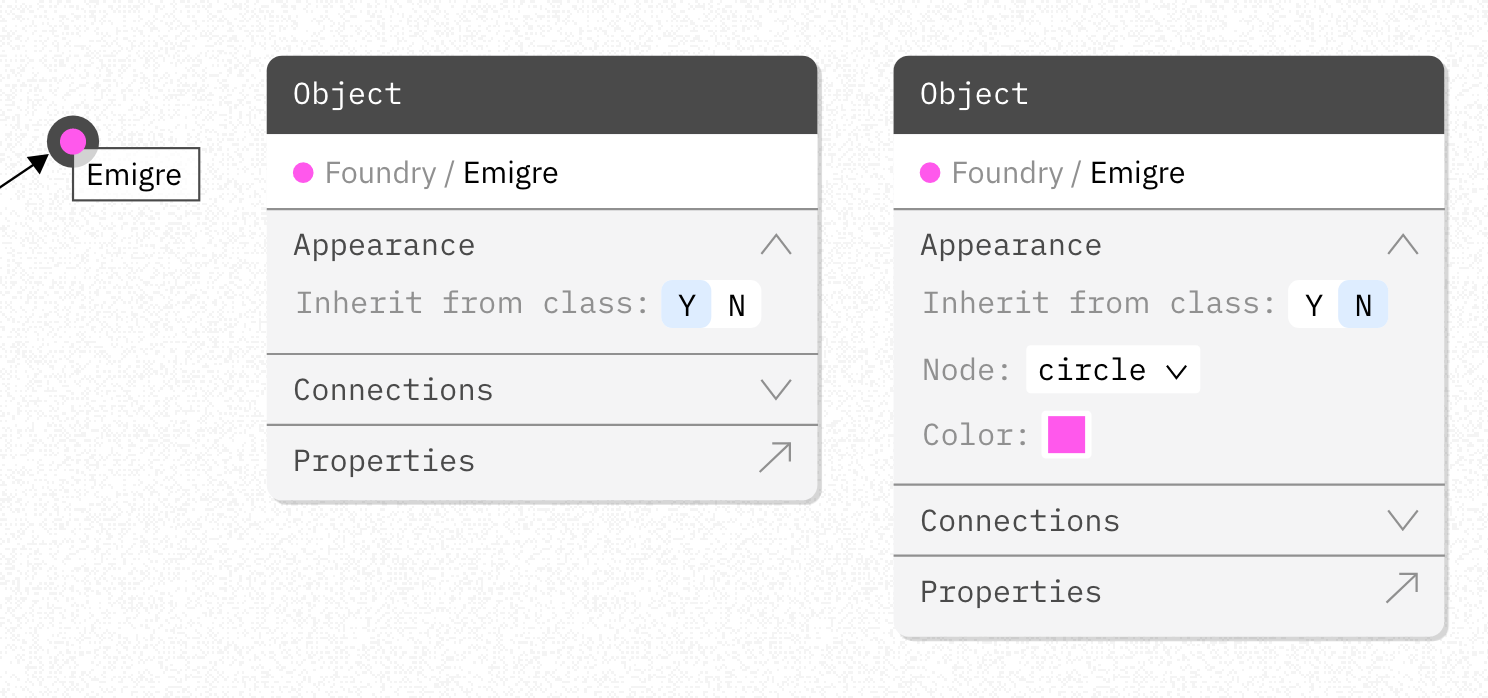The width and height of the screenshot is (1488, 698).
Task: Select Y for inherit from class in right panel
Action: point(1314,304)
